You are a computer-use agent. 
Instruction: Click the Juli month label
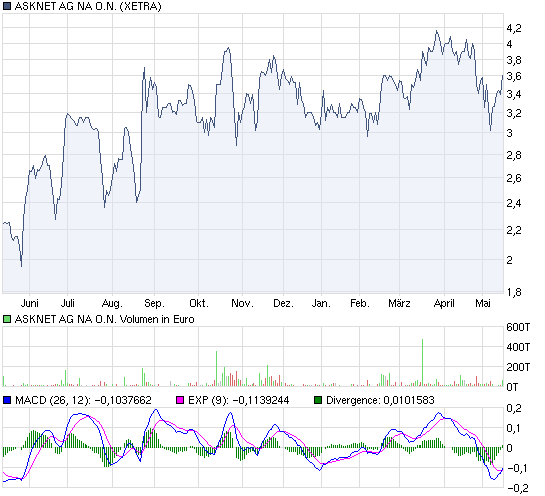(67, 303)
